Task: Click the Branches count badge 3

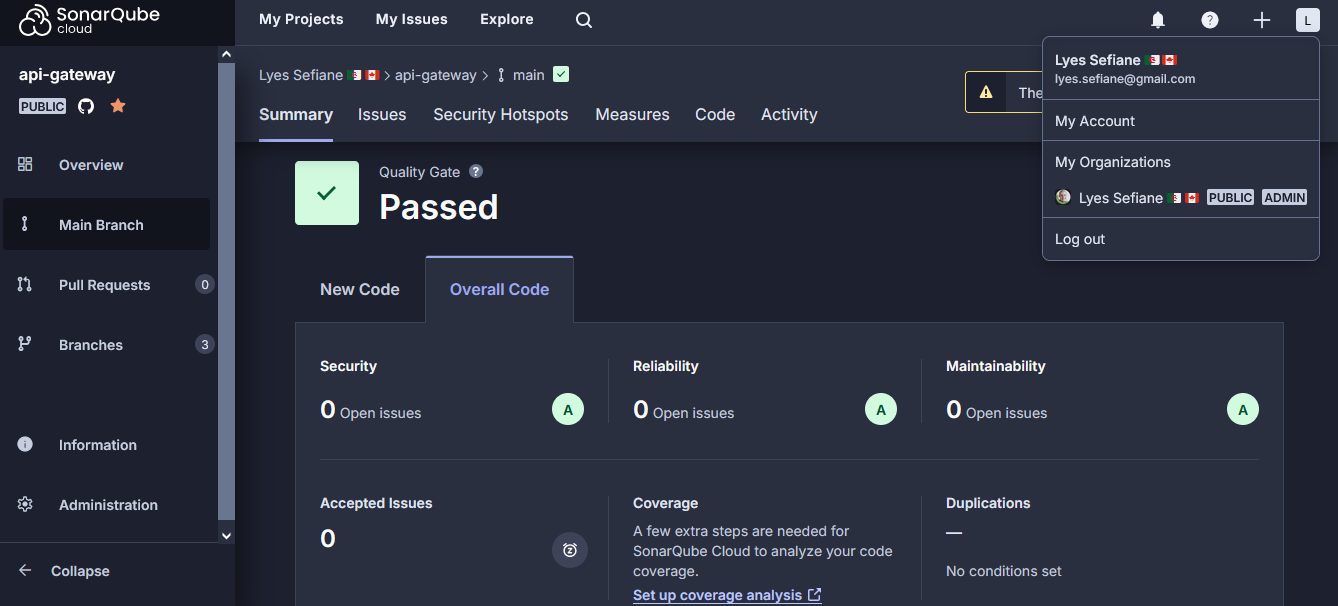Action: click(205, 345)
